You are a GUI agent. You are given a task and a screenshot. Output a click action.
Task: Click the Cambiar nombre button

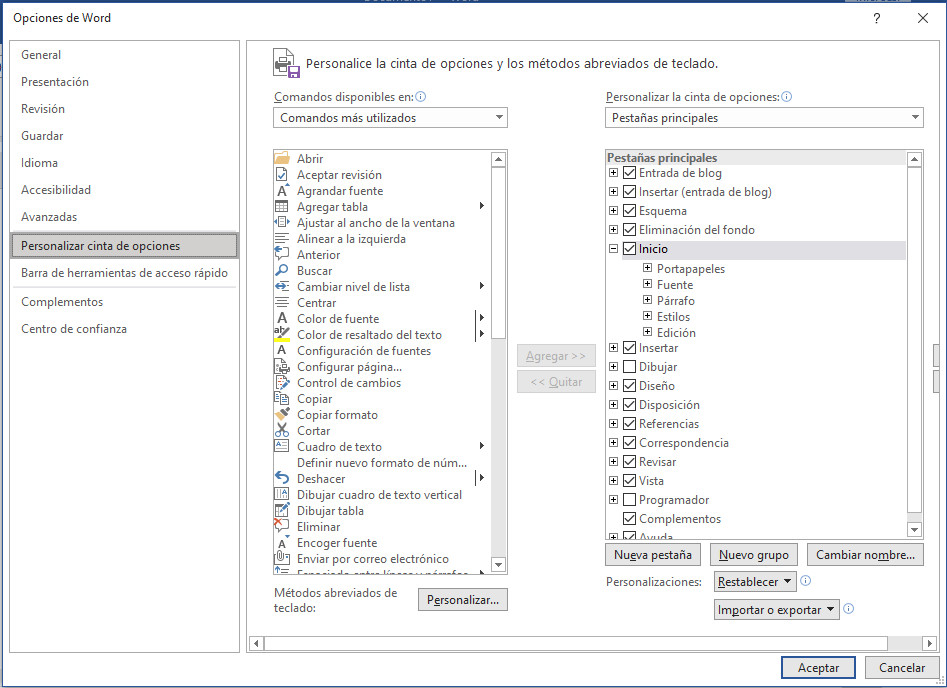[x=865, y=555]
